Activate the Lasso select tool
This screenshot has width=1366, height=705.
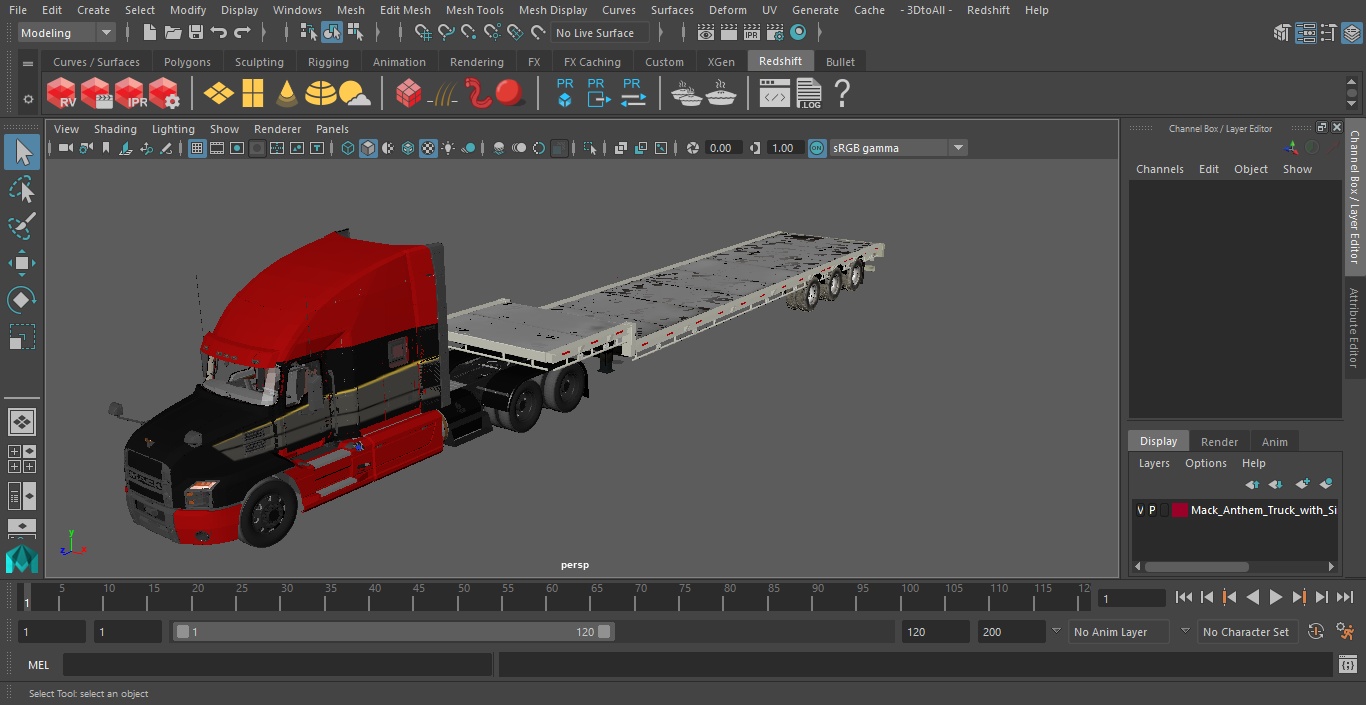point(22,189)
